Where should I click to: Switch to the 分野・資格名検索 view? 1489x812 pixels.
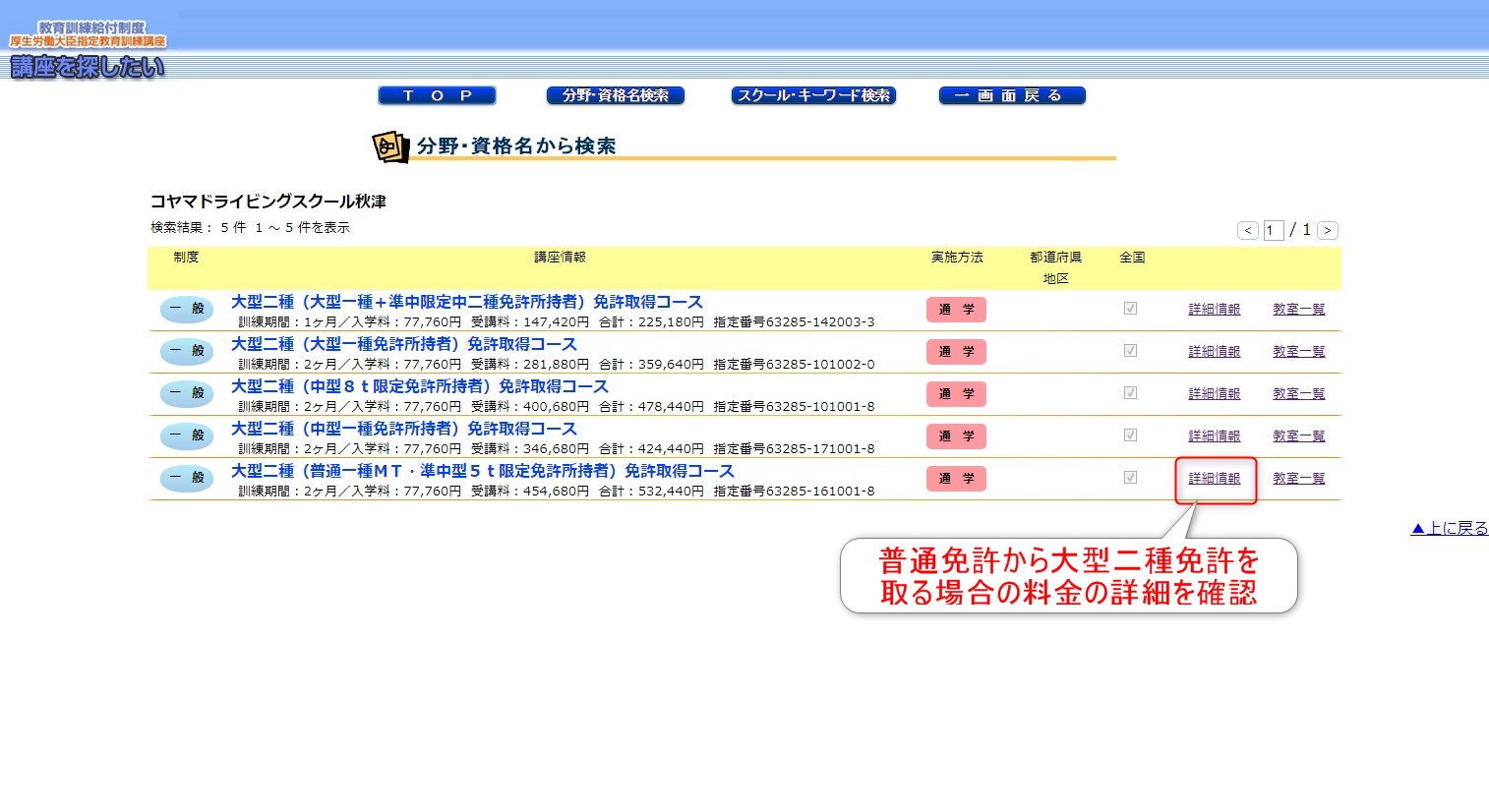pyautogui.click(x=616, y=95)
